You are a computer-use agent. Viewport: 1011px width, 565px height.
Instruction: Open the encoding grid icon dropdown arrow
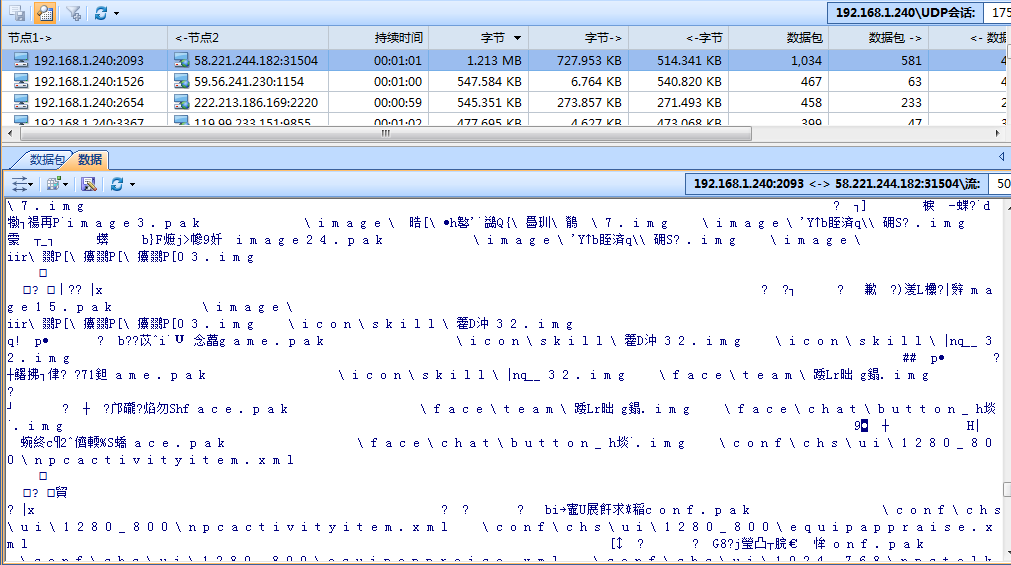point(65,185)
